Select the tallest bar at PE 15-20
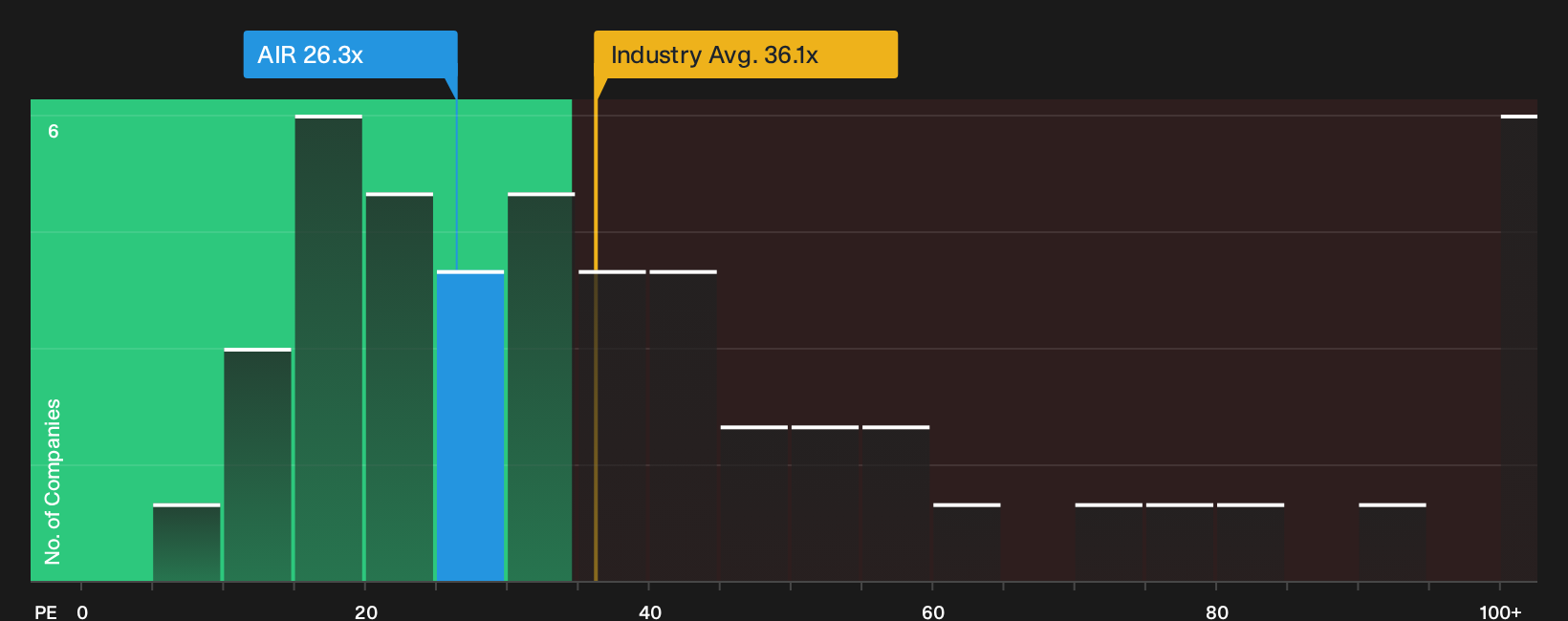 329,349
